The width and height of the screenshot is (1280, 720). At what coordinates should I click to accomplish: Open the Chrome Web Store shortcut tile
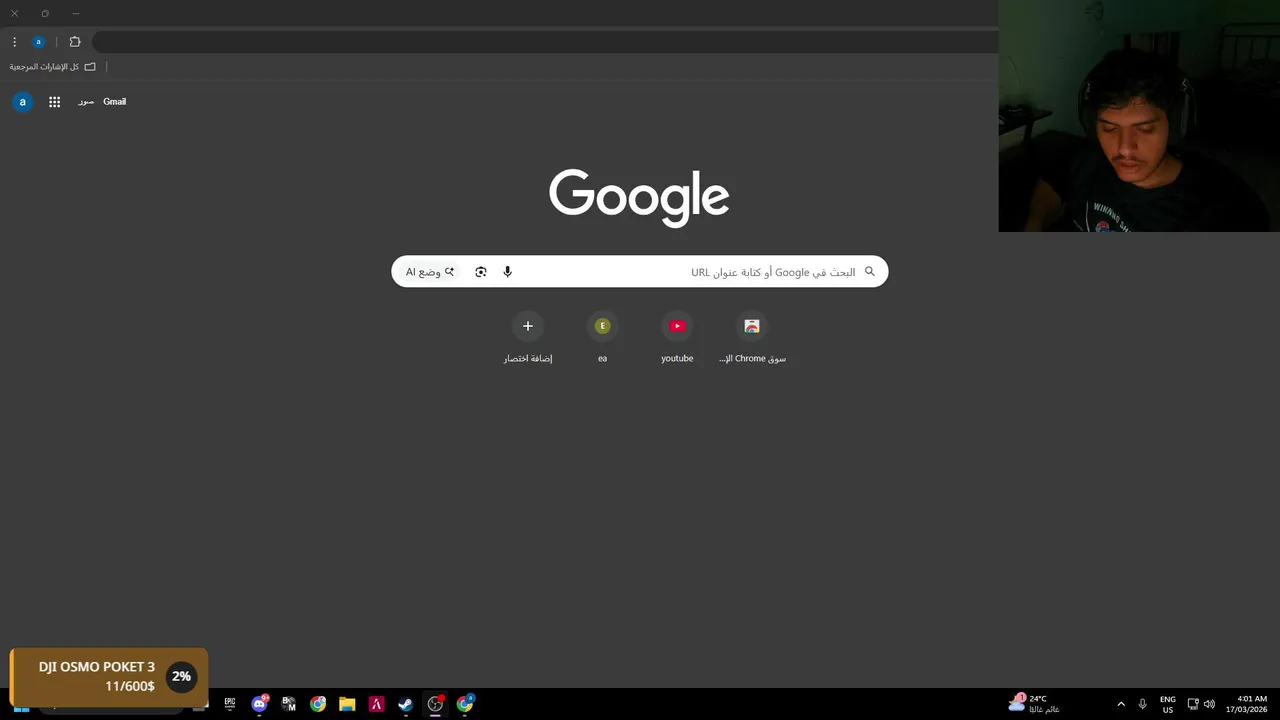tap(752, 338)
